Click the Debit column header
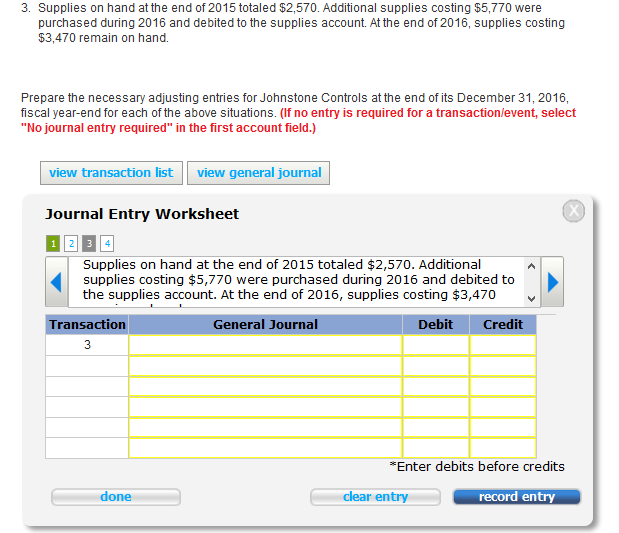Viewport: 619px width, 533px height. [x=436, y=325]
